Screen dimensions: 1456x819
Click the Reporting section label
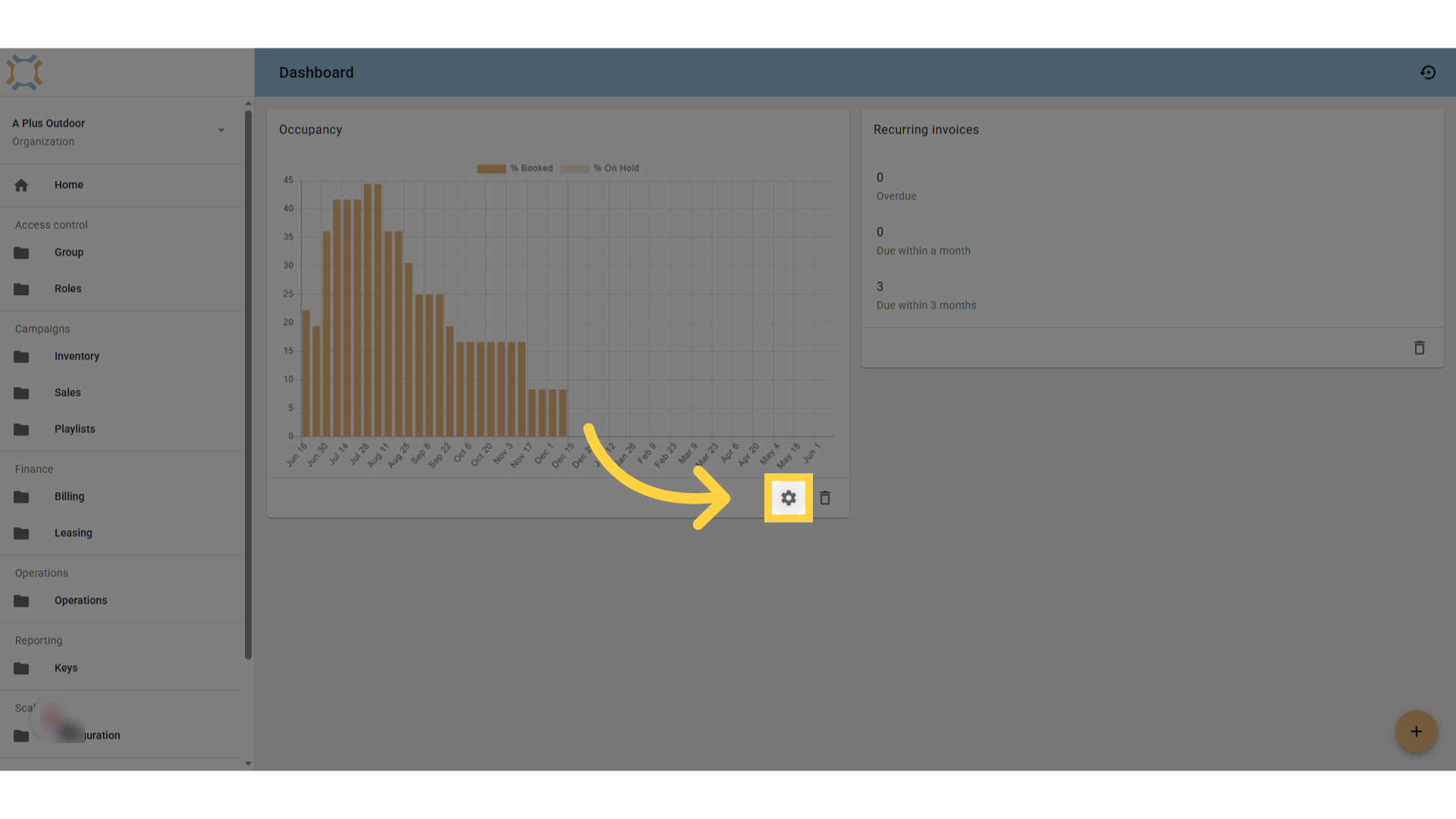(39, 641)
